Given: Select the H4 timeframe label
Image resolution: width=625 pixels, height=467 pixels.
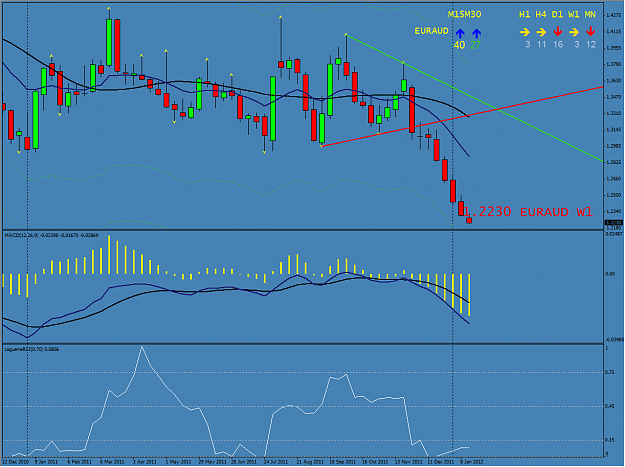Looking at the screenshot, I should 541,15.
